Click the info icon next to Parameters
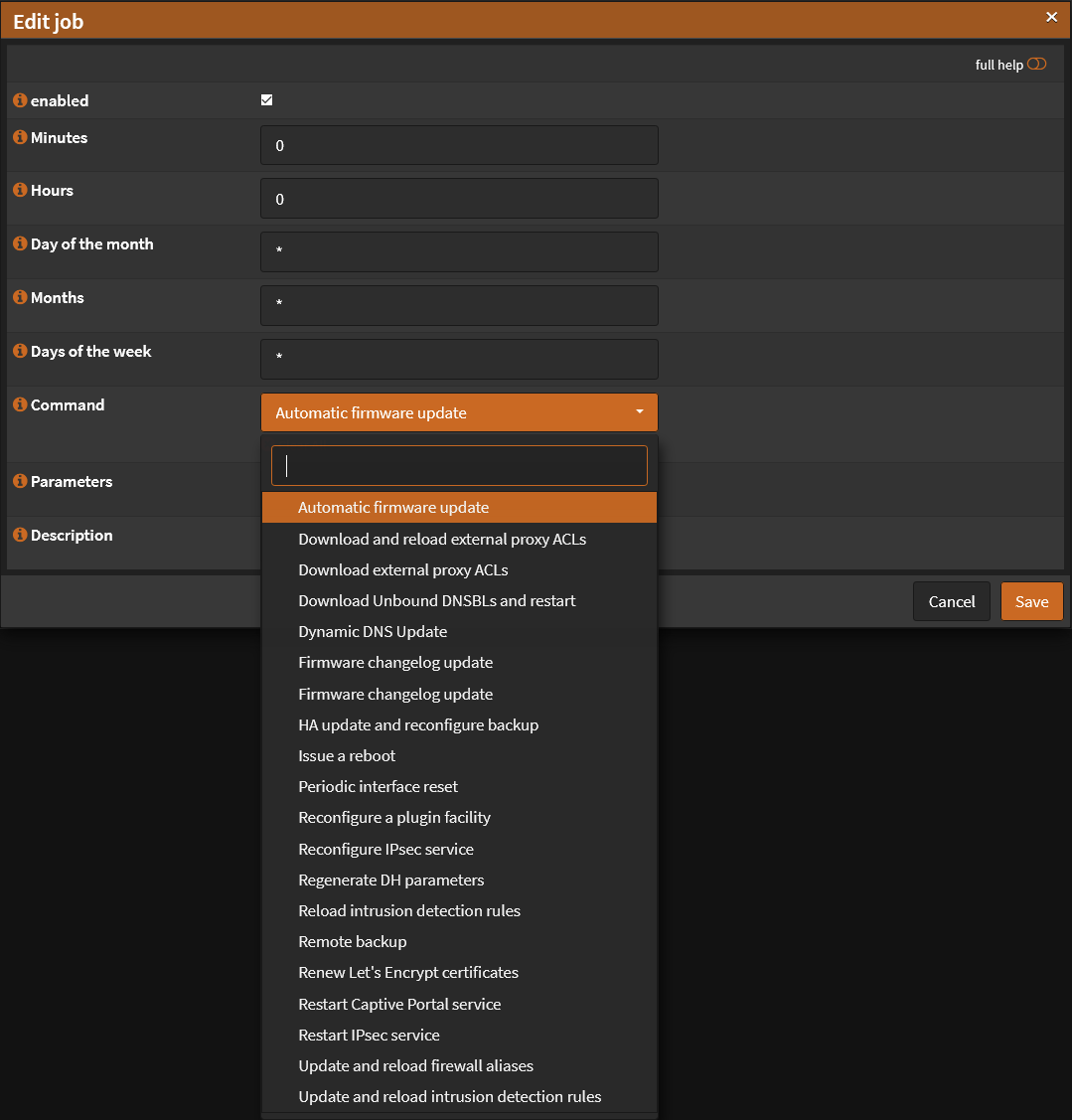 20,482
